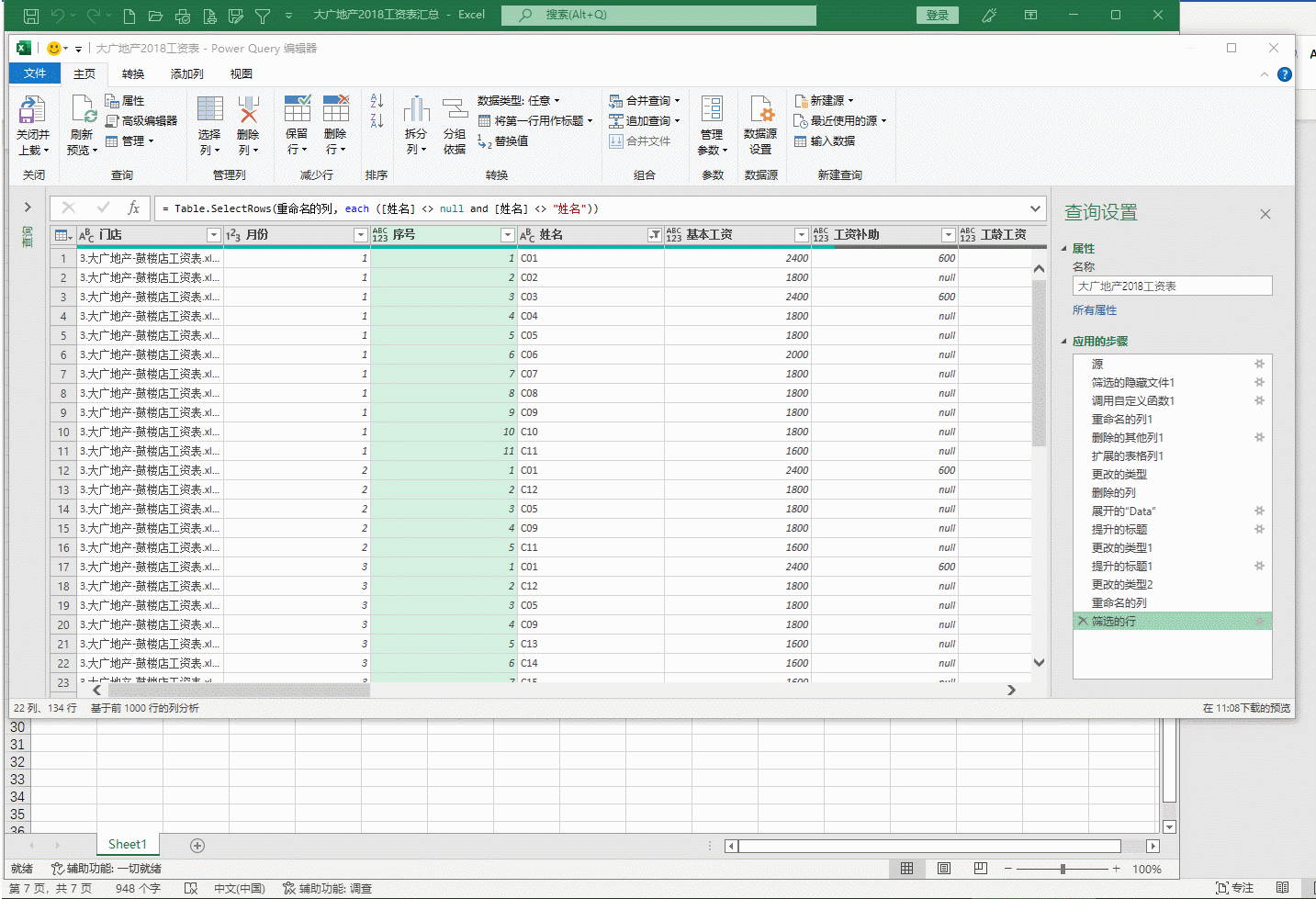Delete the 筛选的行 applied step
Screen dimensions: 1316x899
[1083, 622]
